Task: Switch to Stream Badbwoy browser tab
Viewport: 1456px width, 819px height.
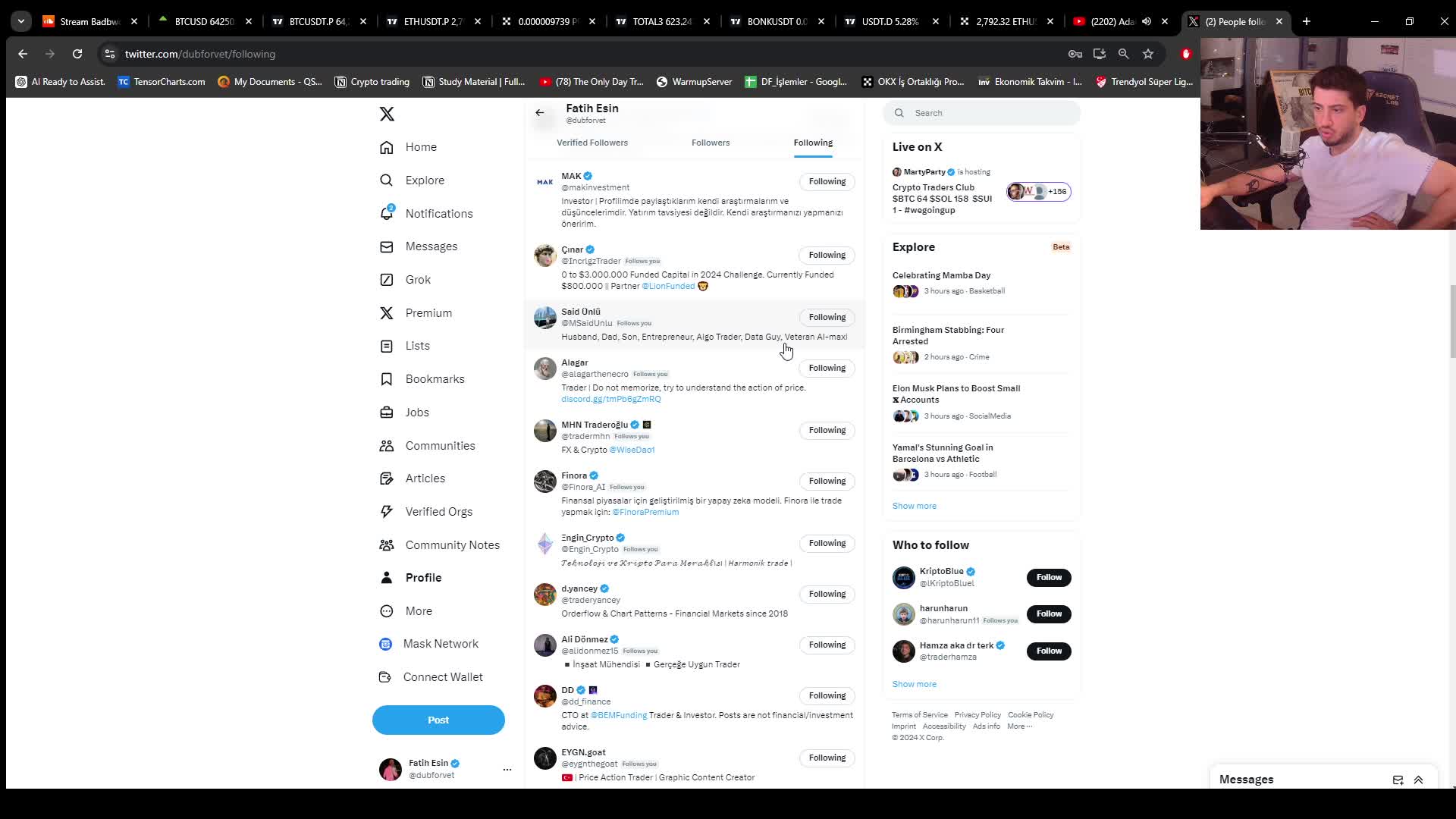Action: click(89, 21)
